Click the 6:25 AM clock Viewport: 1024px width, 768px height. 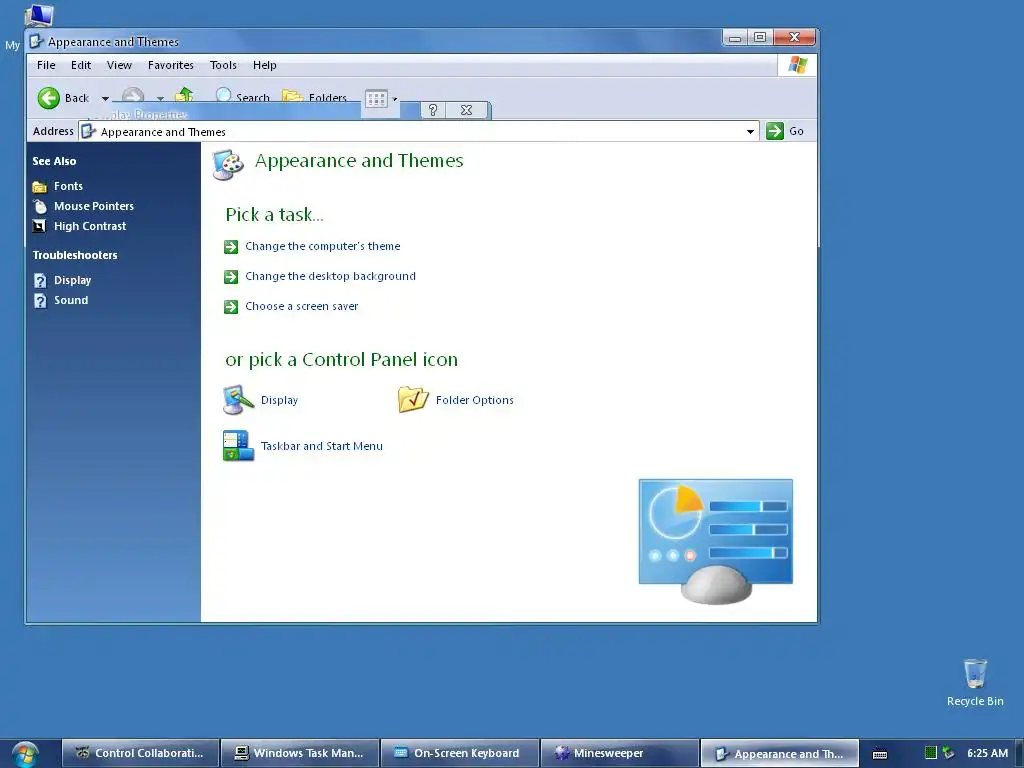coord(987,753)
